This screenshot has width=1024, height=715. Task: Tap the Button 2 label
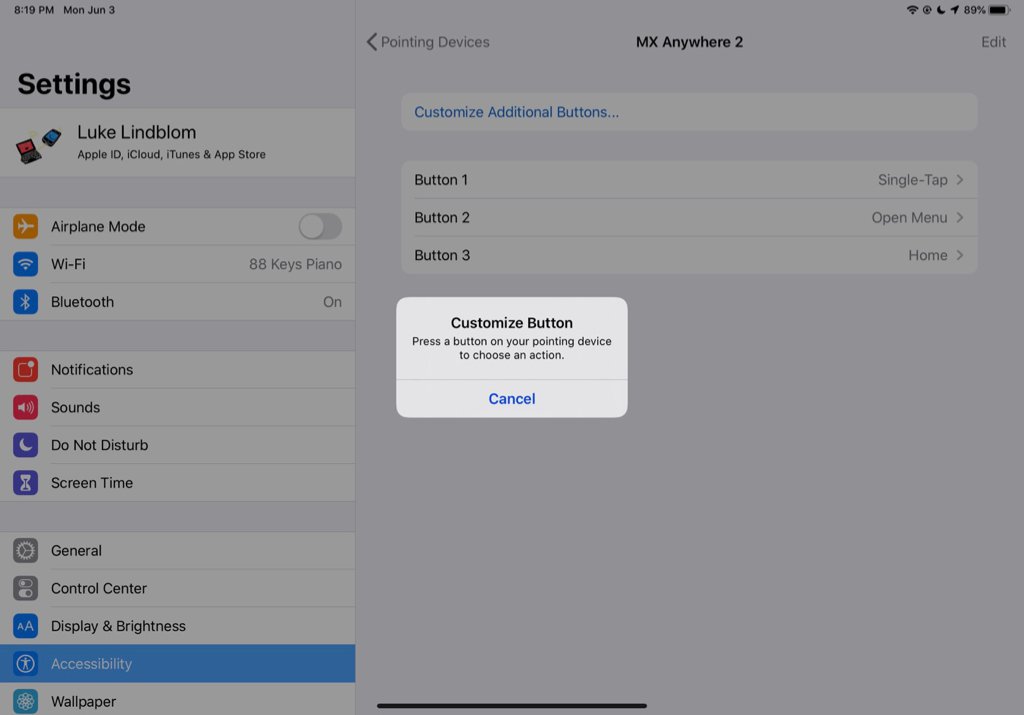click(x=442, y=217)
